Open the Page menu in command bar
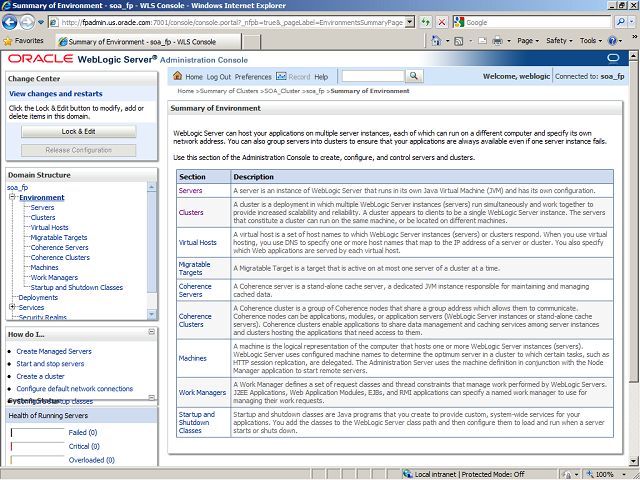This screenshot has width=640, height=480. click(527, 41)
